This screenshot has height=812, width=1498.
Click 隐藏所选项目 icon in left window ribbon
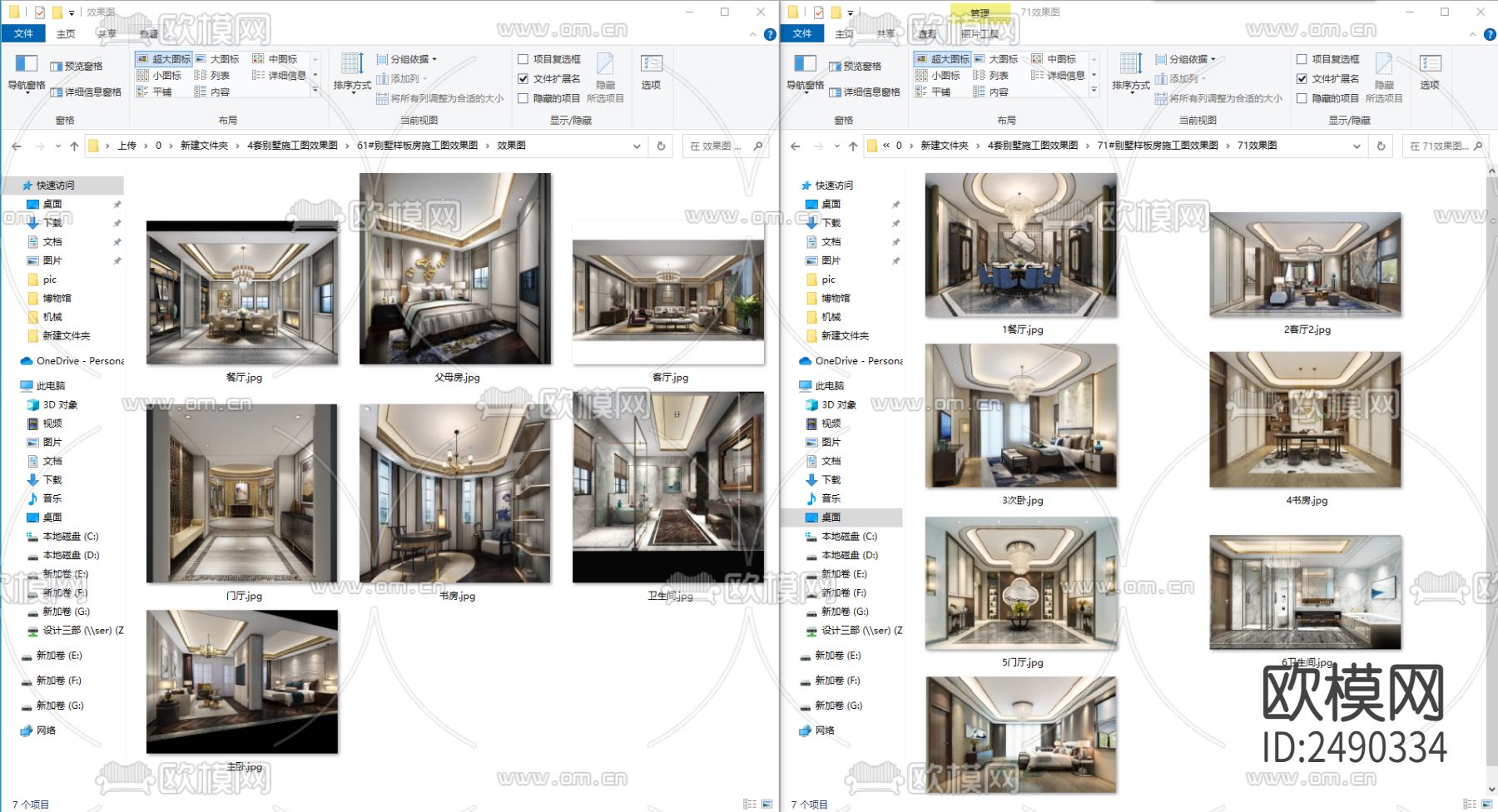tap(605, 78)
